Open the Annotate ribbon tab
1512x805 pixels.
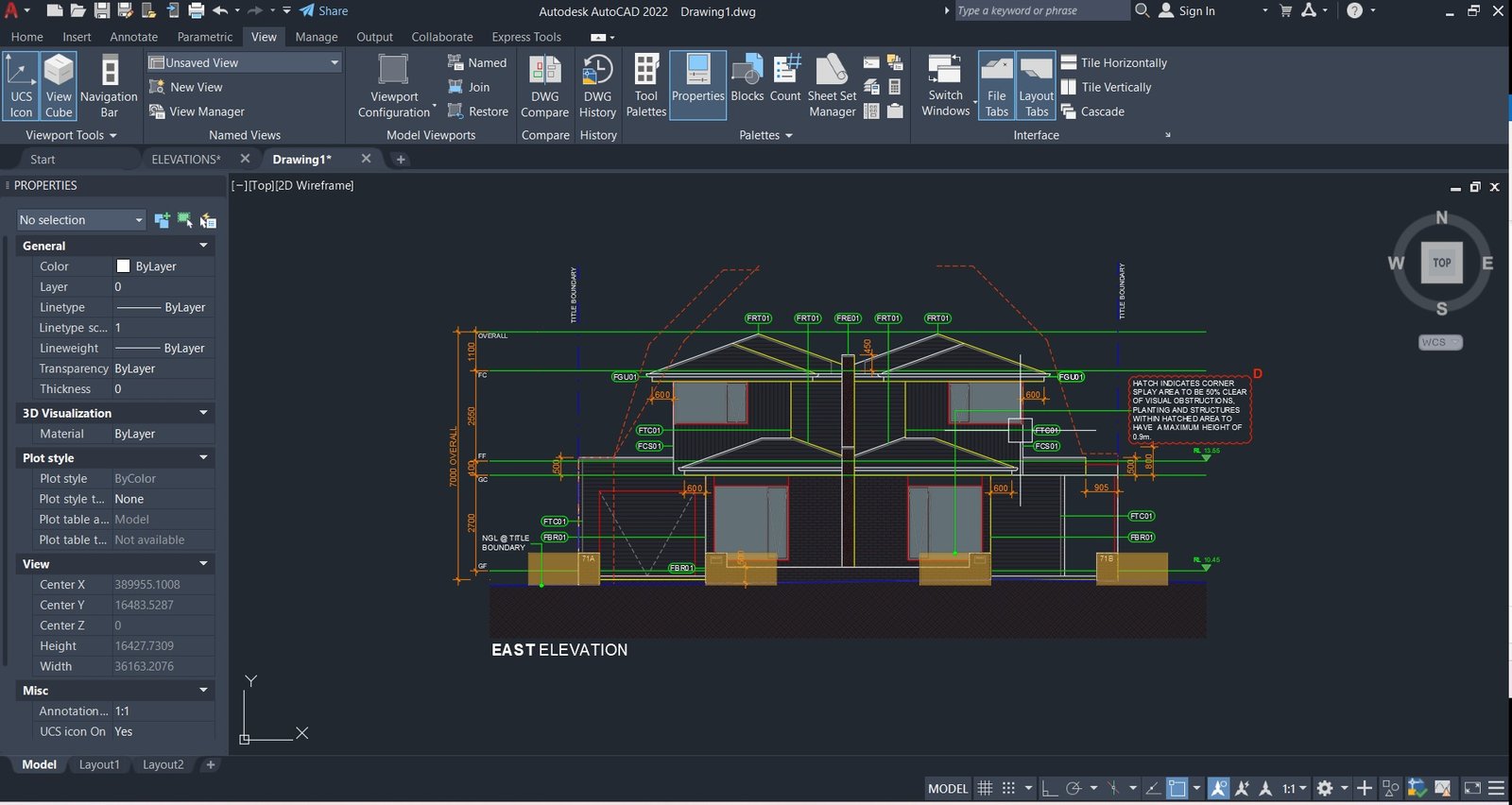[134, 37]
